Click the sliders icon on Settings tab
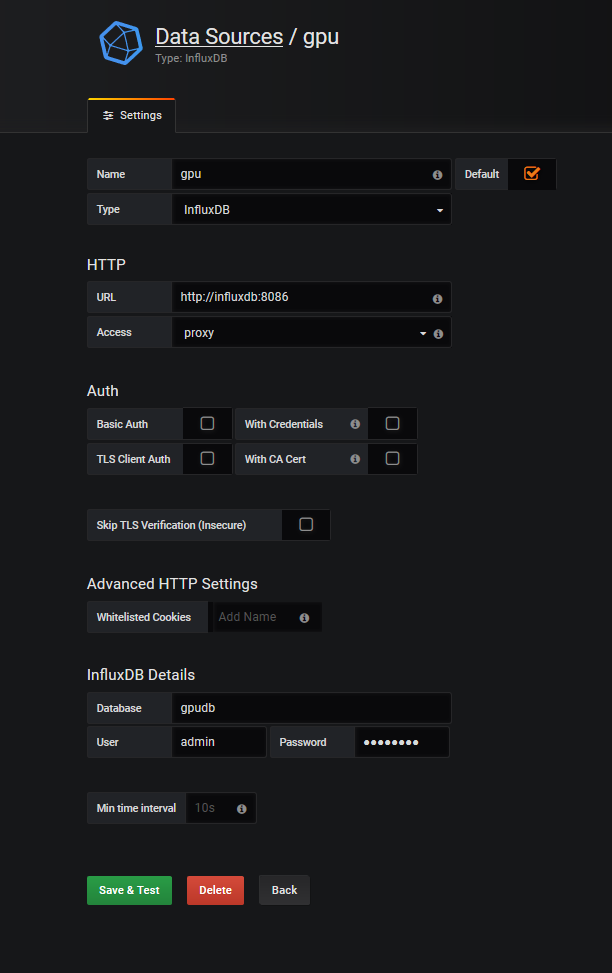This screenshot has width=612, height=973. coord(108,115)
